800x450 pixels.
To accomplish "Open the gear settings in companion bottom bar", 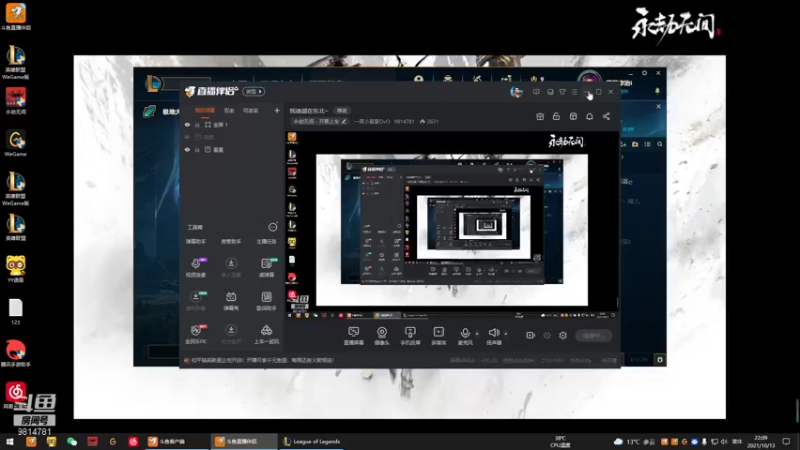I will point(563,335).
